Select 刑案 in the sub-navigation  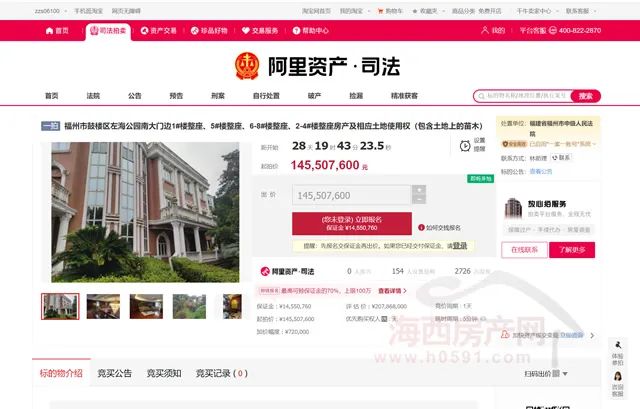[x=218, y=96]
